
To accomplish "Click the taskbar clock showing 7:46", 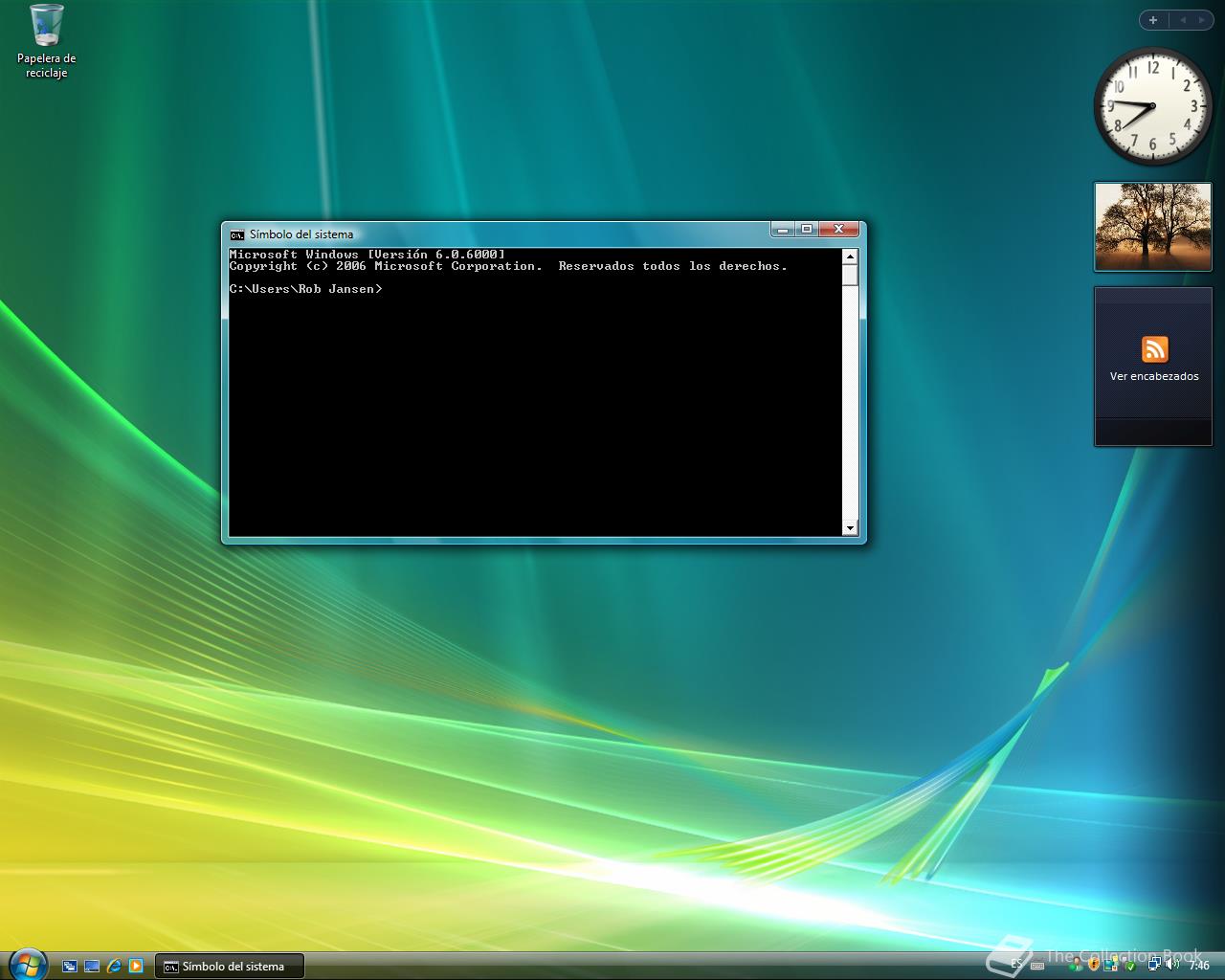I will click(1198, 966).
